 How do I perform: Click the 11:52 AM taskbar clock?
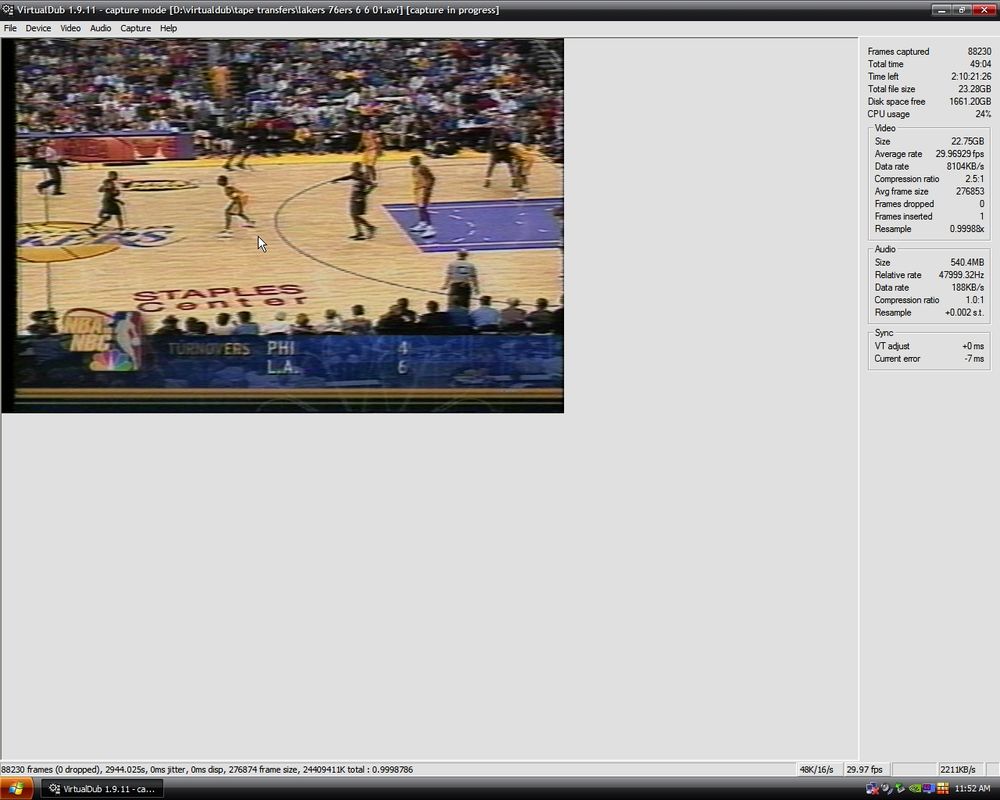click(972, 789)
